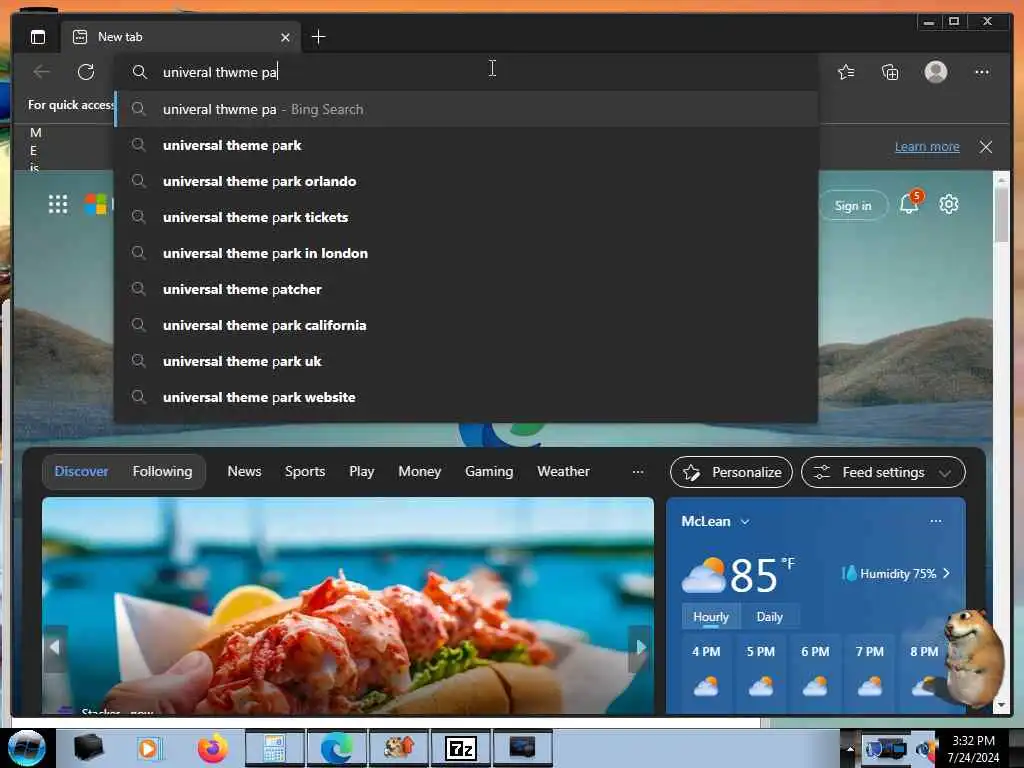Open the Favorites star icon
1024x768 pixels.
click(846, 72)
